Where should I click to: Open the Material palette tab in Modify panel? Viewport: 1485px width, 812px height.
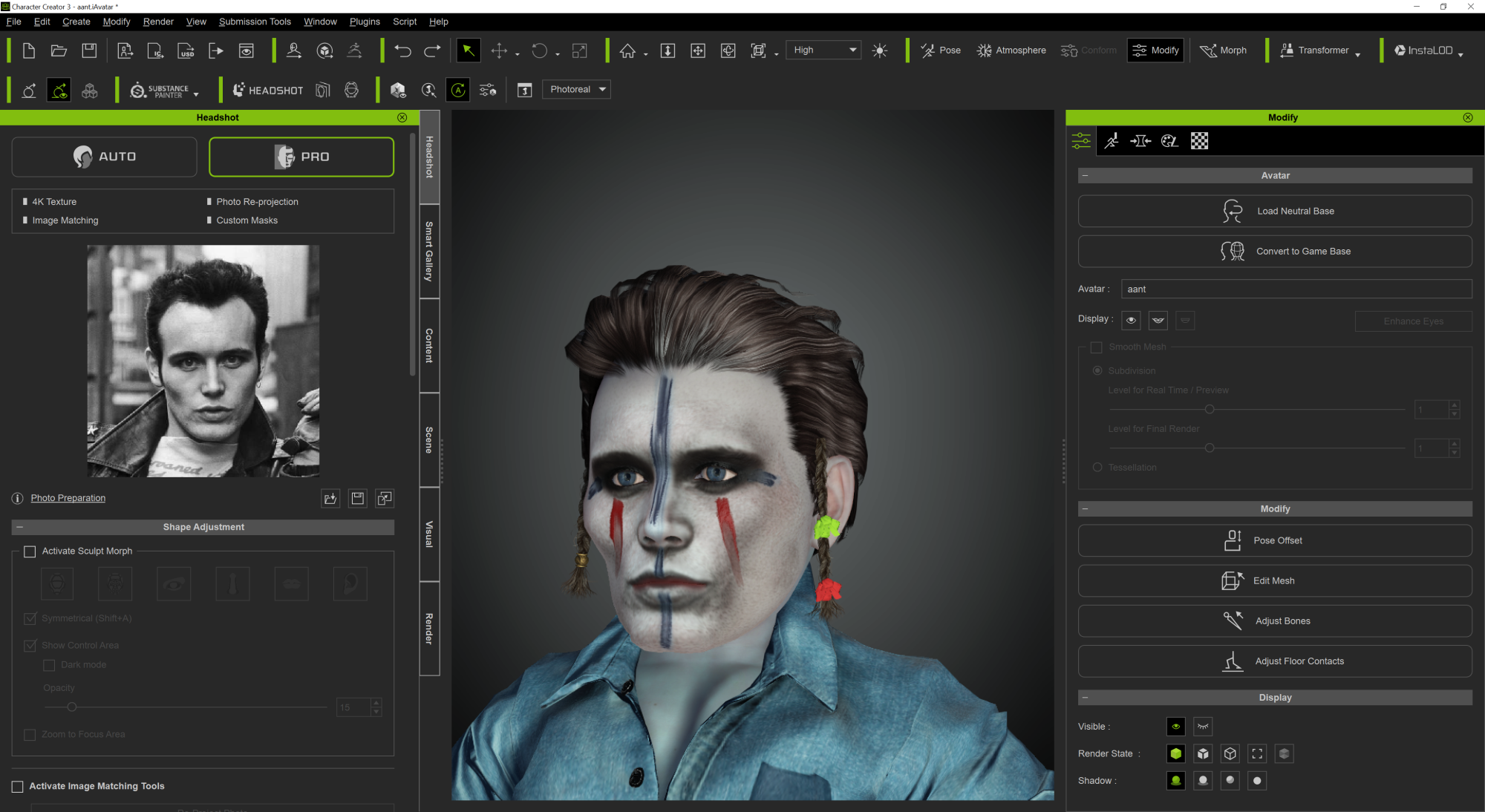point(1169,141)
